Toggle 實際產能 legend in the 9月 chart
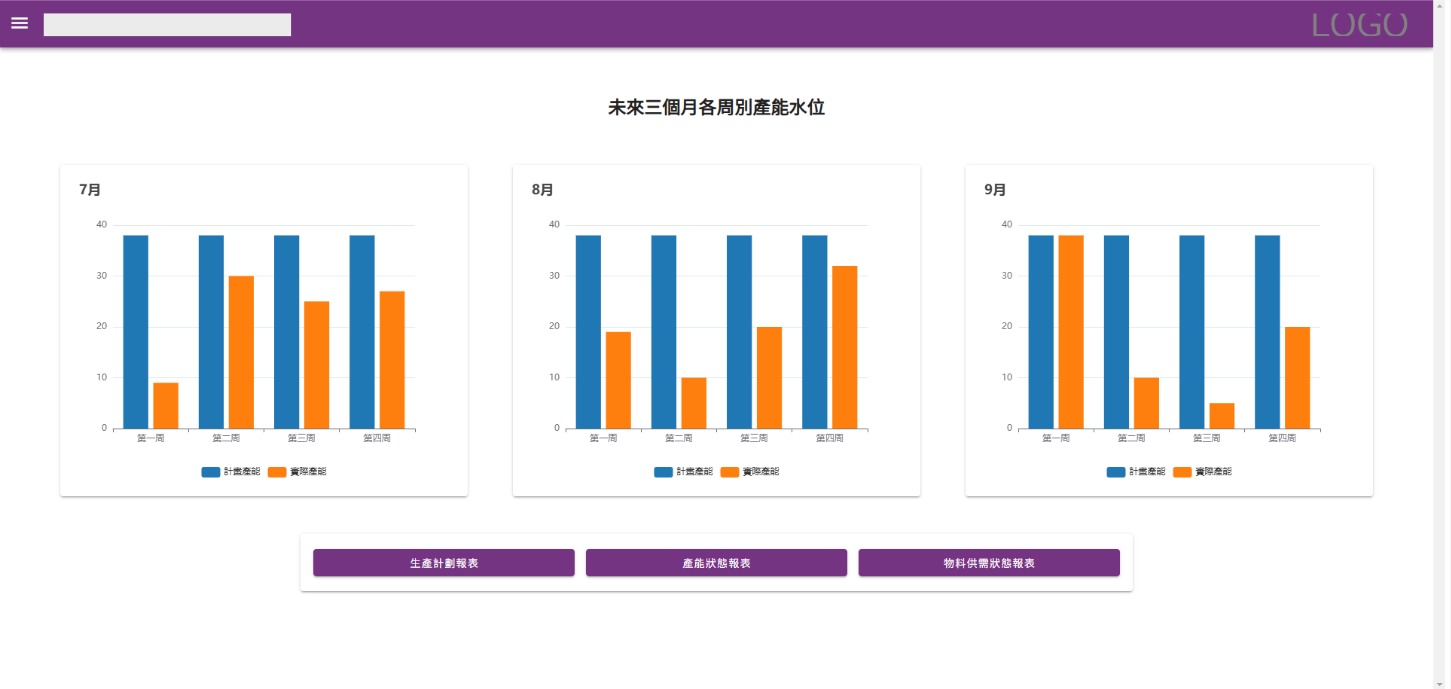The image size is (1451, 689). coord(1202,472)
